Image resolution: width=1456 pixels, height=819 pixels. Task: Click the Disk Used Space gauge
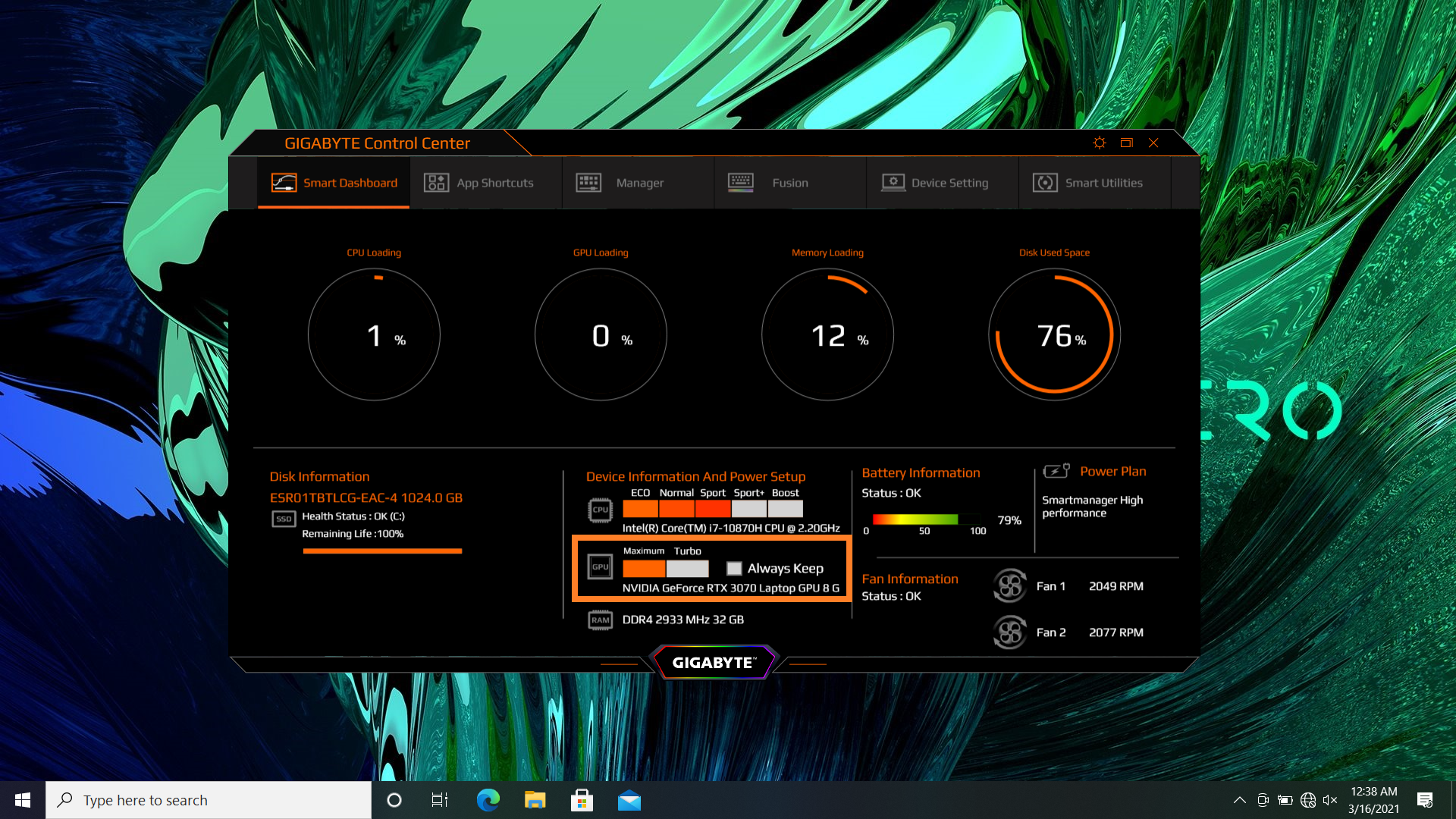point(1054,334)
